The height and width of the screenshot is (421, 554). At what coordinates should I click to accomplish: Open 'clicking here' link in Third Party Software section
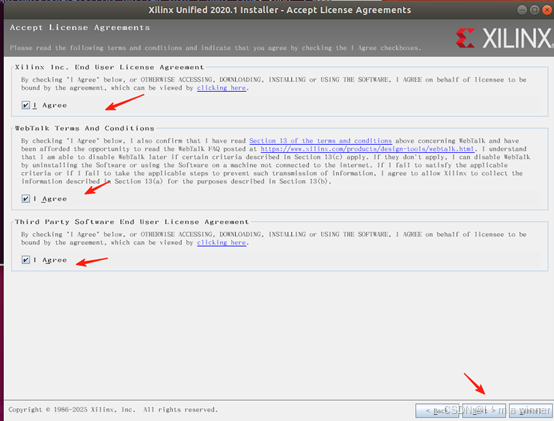pos(222,243)
